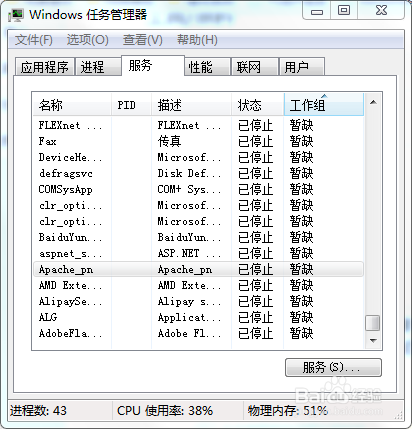This screenshot has height=429, width=412.
Task: Select the COMSysApp service row
Action: 198,189
